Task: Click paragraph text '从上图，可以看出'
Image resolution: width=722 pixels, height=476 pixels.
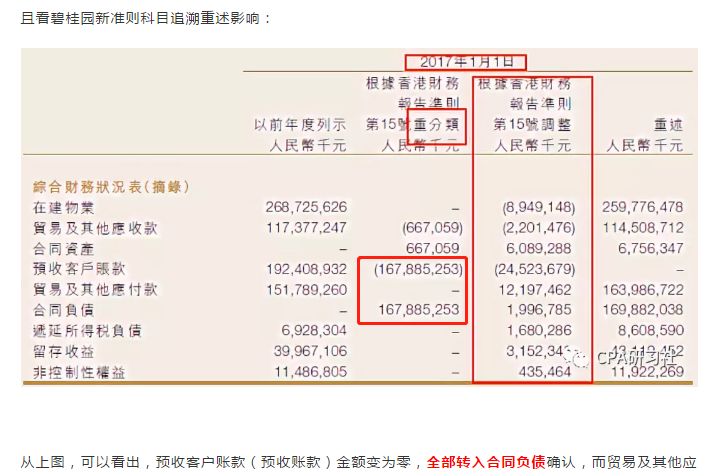Action: [x=80, y=462]
